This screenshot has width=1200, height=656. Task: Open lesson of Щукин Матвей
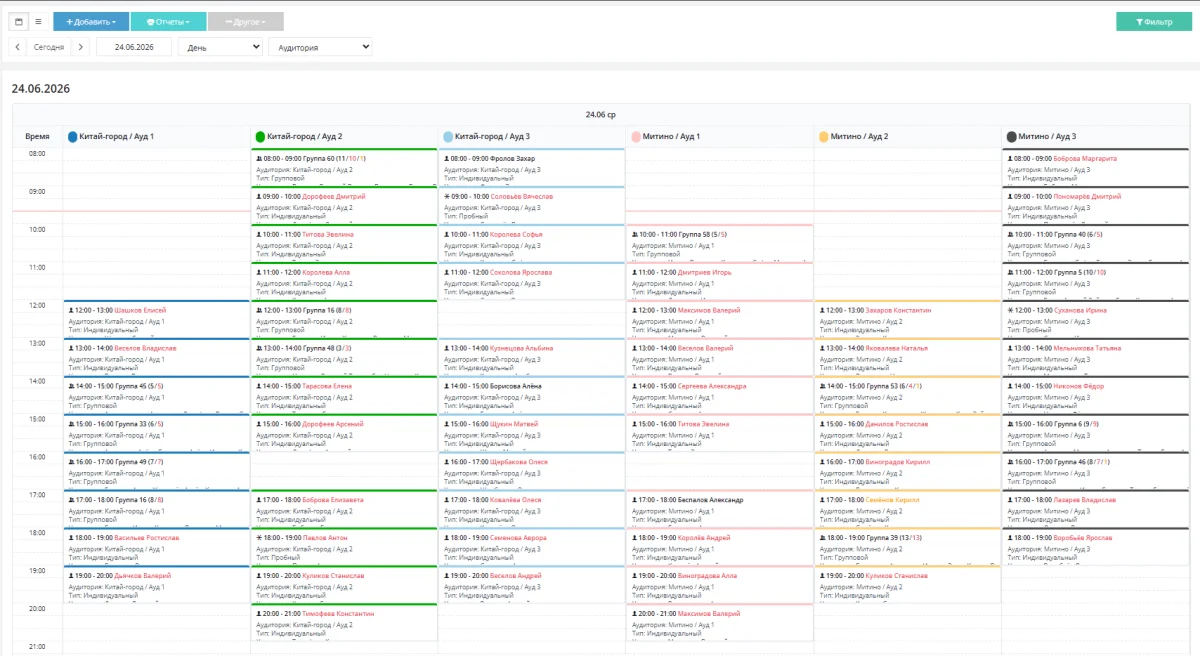click(532, 433)
